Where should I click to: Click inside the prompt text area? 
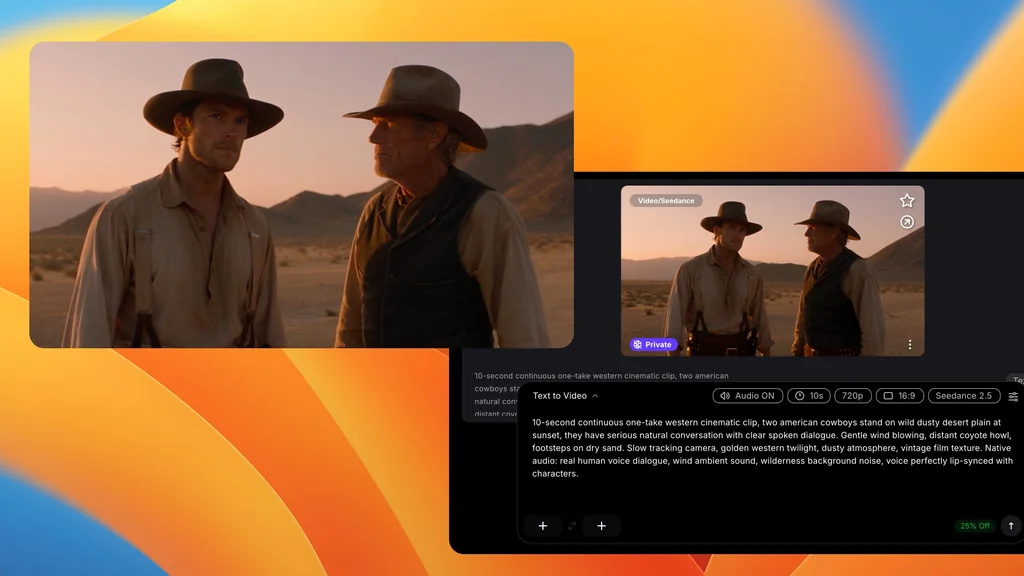[773, 448]
